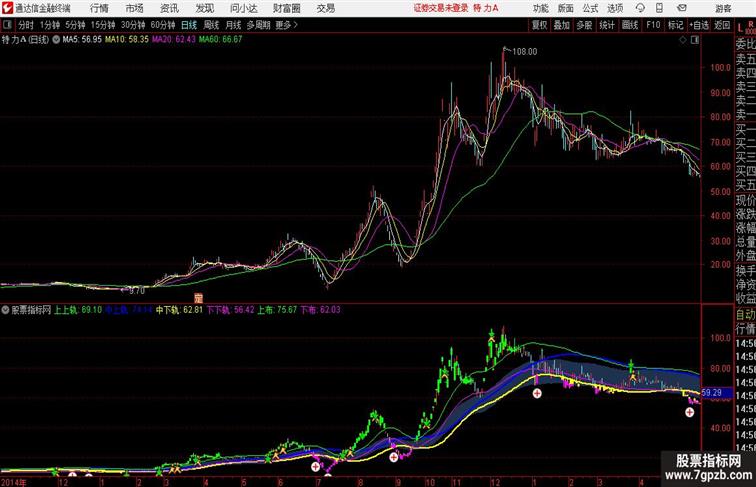Click the 多股 button

584,25
